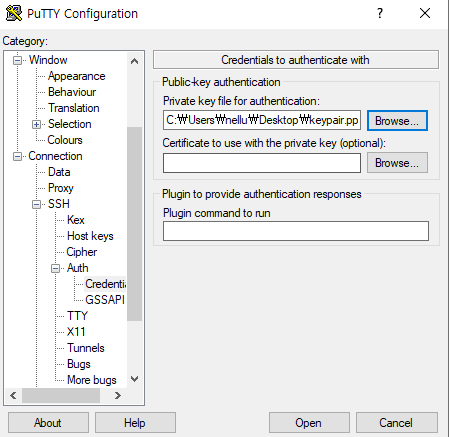Open the Appearance category
Viewport: 449px width, 437px height.
pyautogui.click(x=77, y=76)
